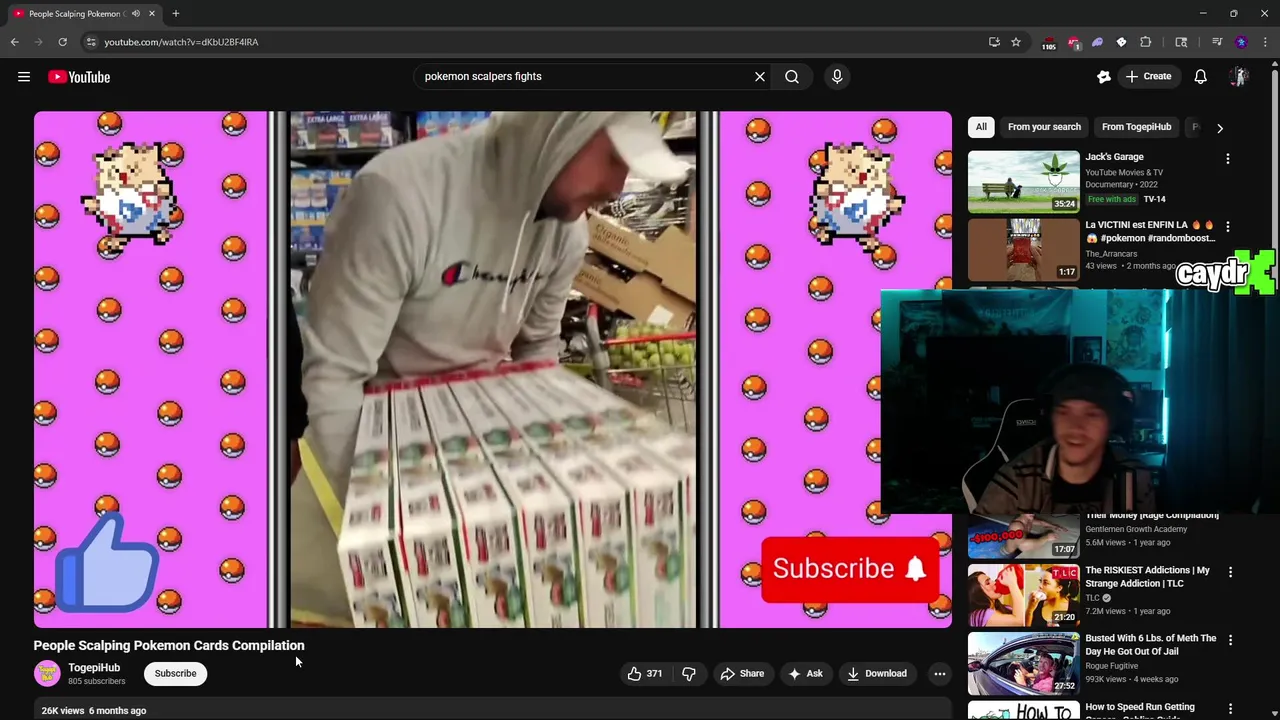This screenshot has height=720, width=1280.
Task: Bookmark this page with the star
Action: [1016, 42]
